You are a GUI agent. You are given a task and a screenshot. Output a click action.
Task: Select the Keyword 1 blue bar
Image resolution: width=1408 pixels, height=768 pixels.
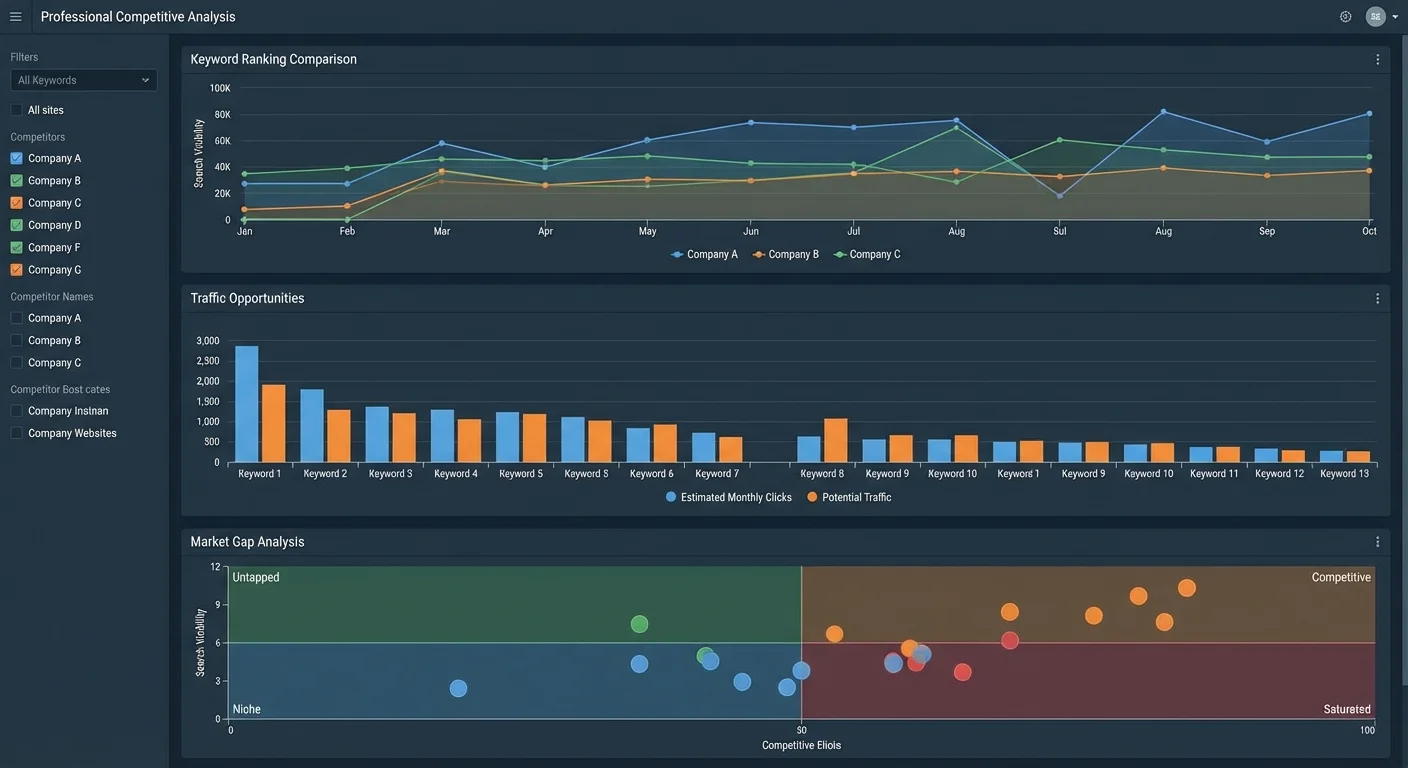point(246,404)
